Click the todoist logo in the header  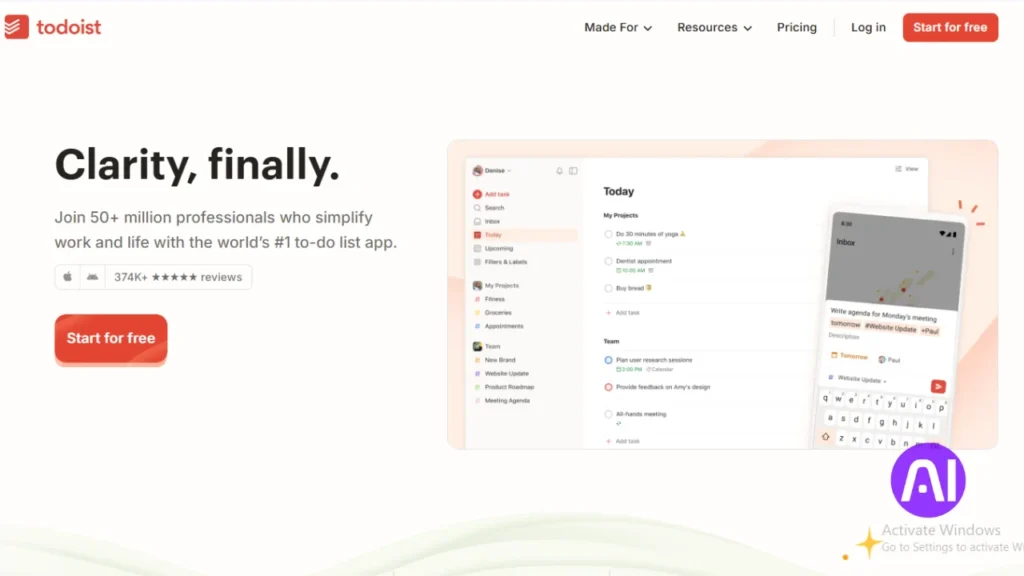[x=54, y=27]
